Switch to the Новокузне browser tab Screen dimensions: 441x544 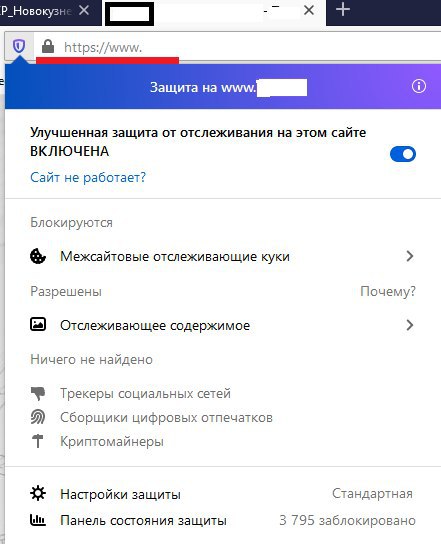(36, 10)
